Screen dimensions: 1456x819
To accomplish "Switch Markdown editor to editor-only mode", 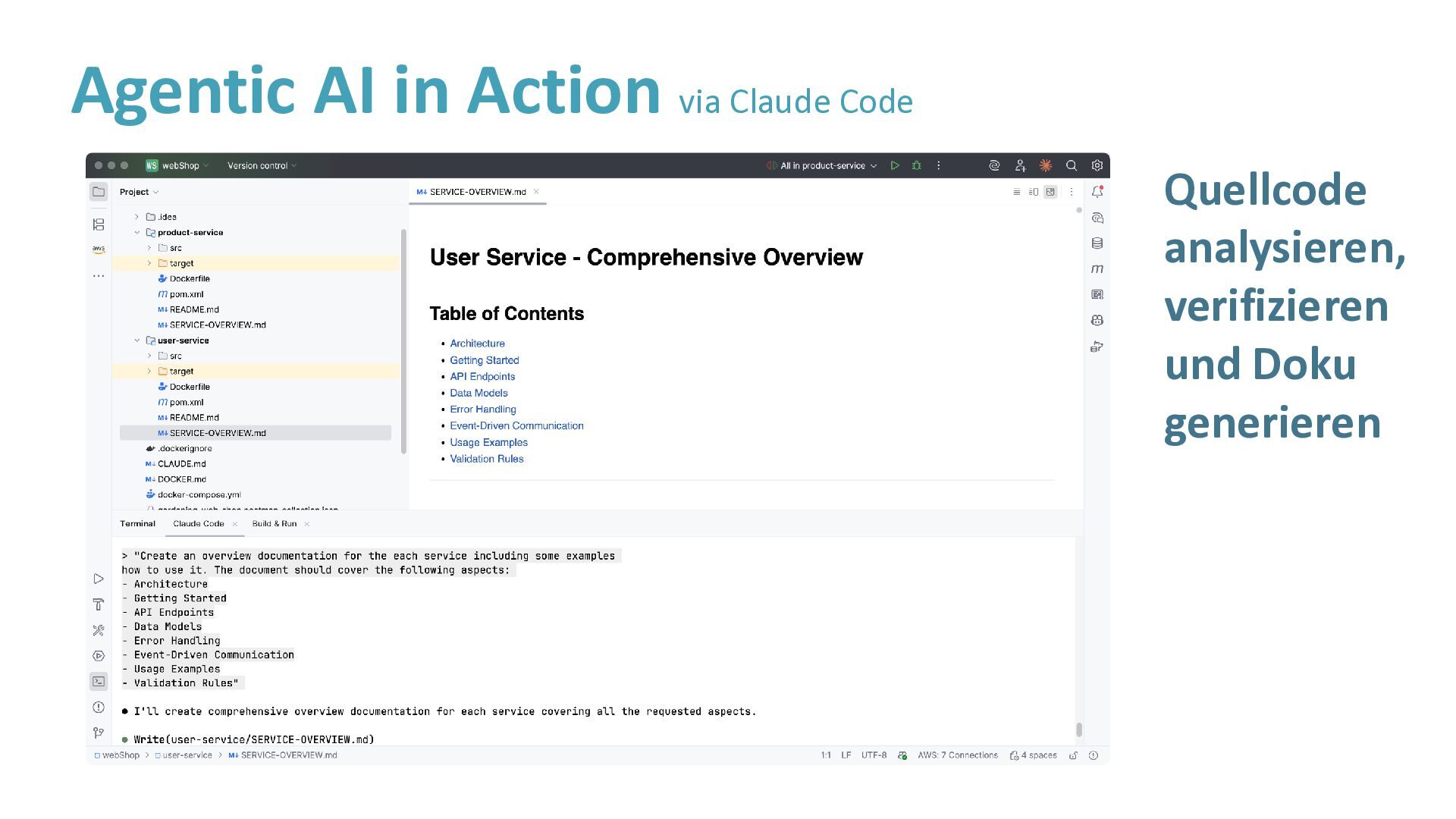I will [1016, 192].
